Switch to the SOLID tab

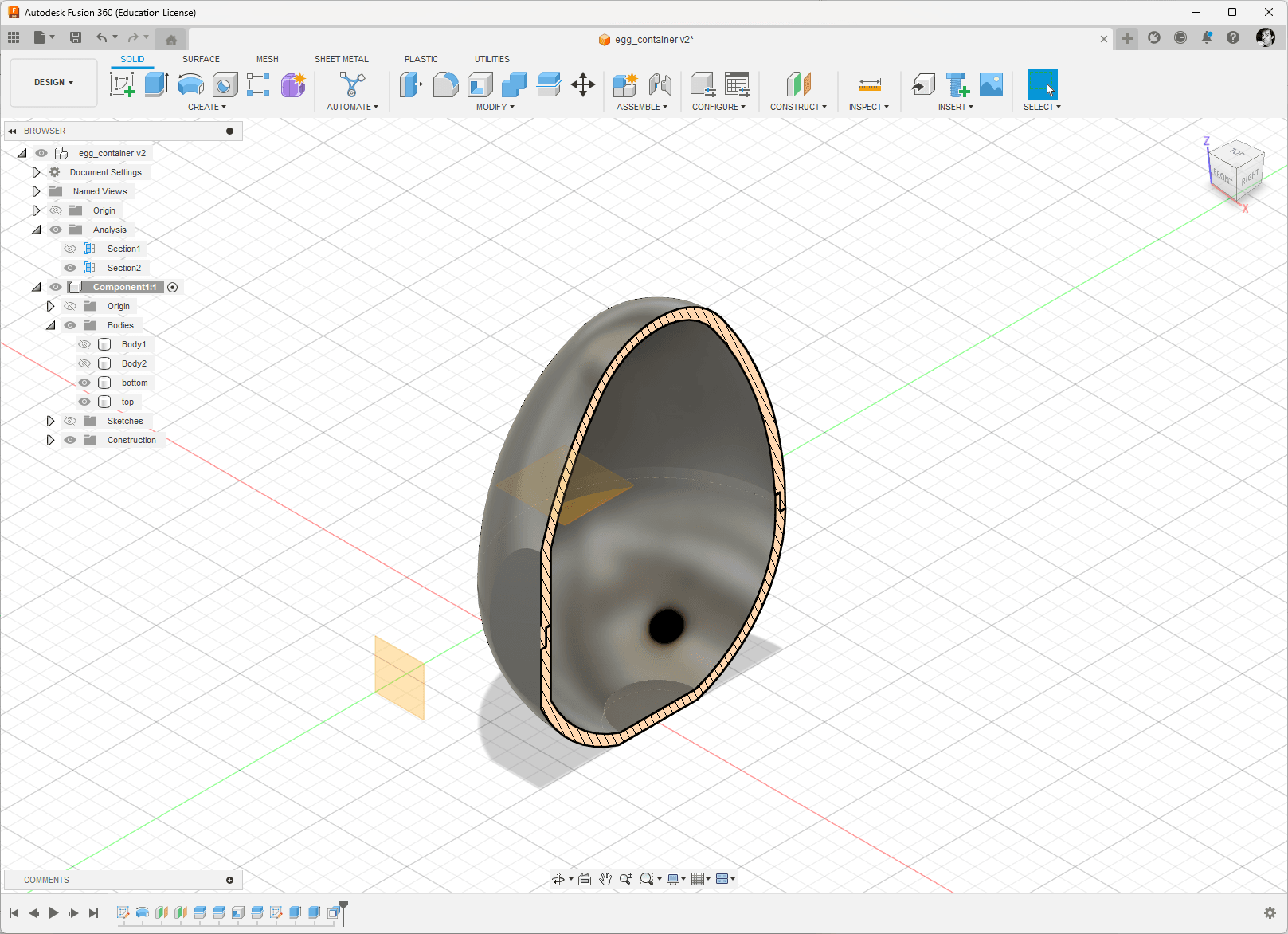[132, 59]
